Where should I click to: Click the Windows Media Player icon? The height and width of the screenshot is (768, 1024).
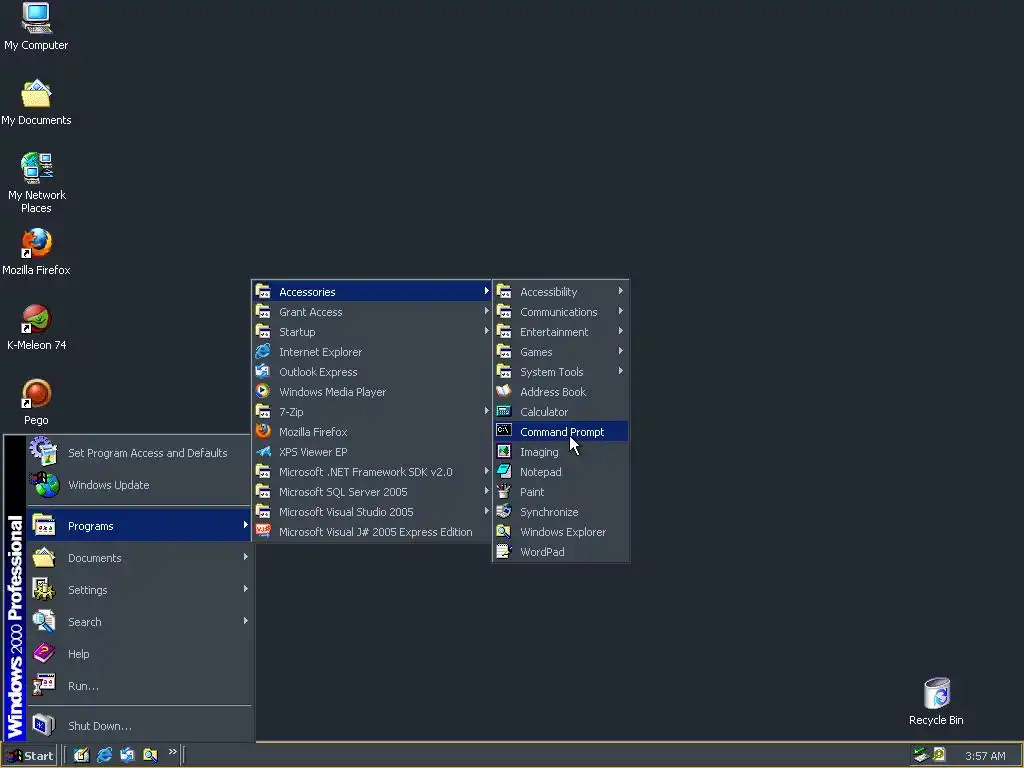click(x=263, y=391)
